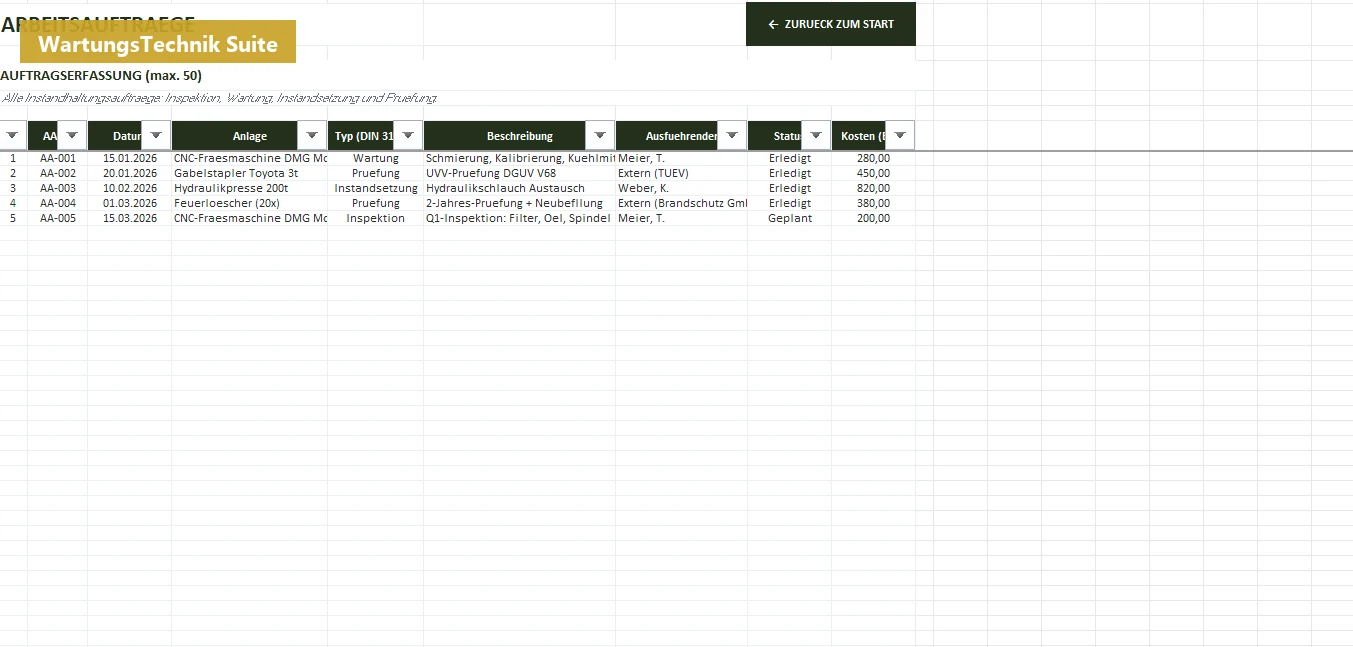This screenshot has height=647, width=1353.
Task: Open the Status column filter dropdown
Action: click(815, 136)
